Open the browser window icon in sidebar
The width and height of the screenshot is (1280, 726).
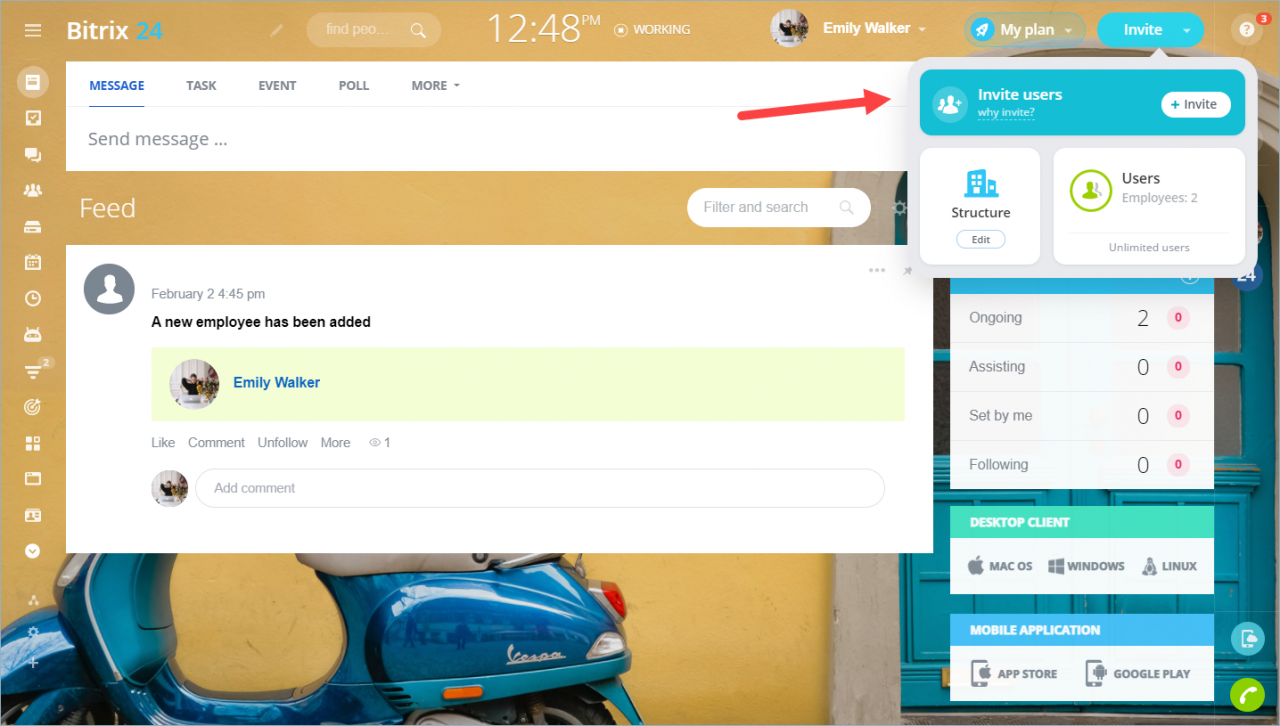[33, 479]
